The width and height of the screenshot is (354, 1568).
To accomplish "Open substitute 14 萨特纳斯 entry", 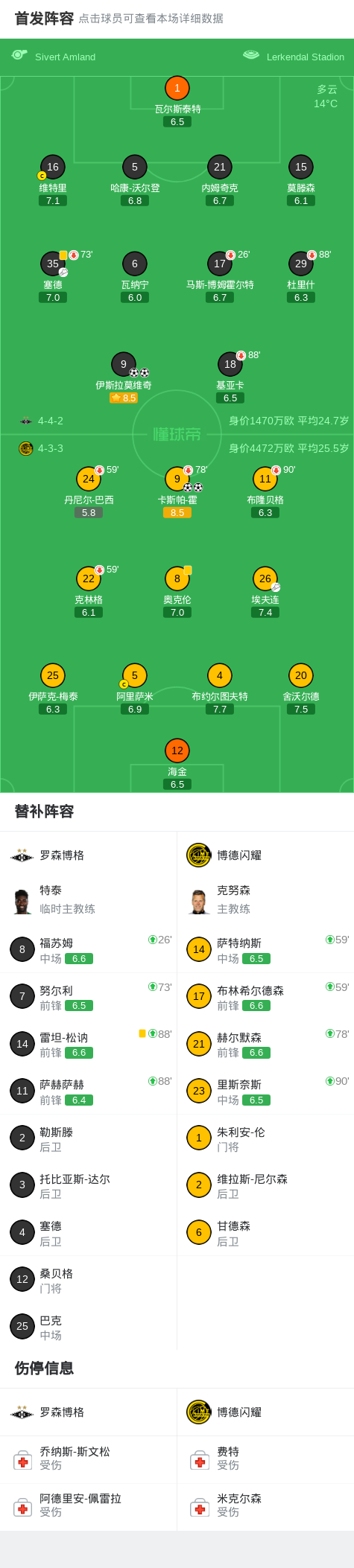I will pos(265,949).
